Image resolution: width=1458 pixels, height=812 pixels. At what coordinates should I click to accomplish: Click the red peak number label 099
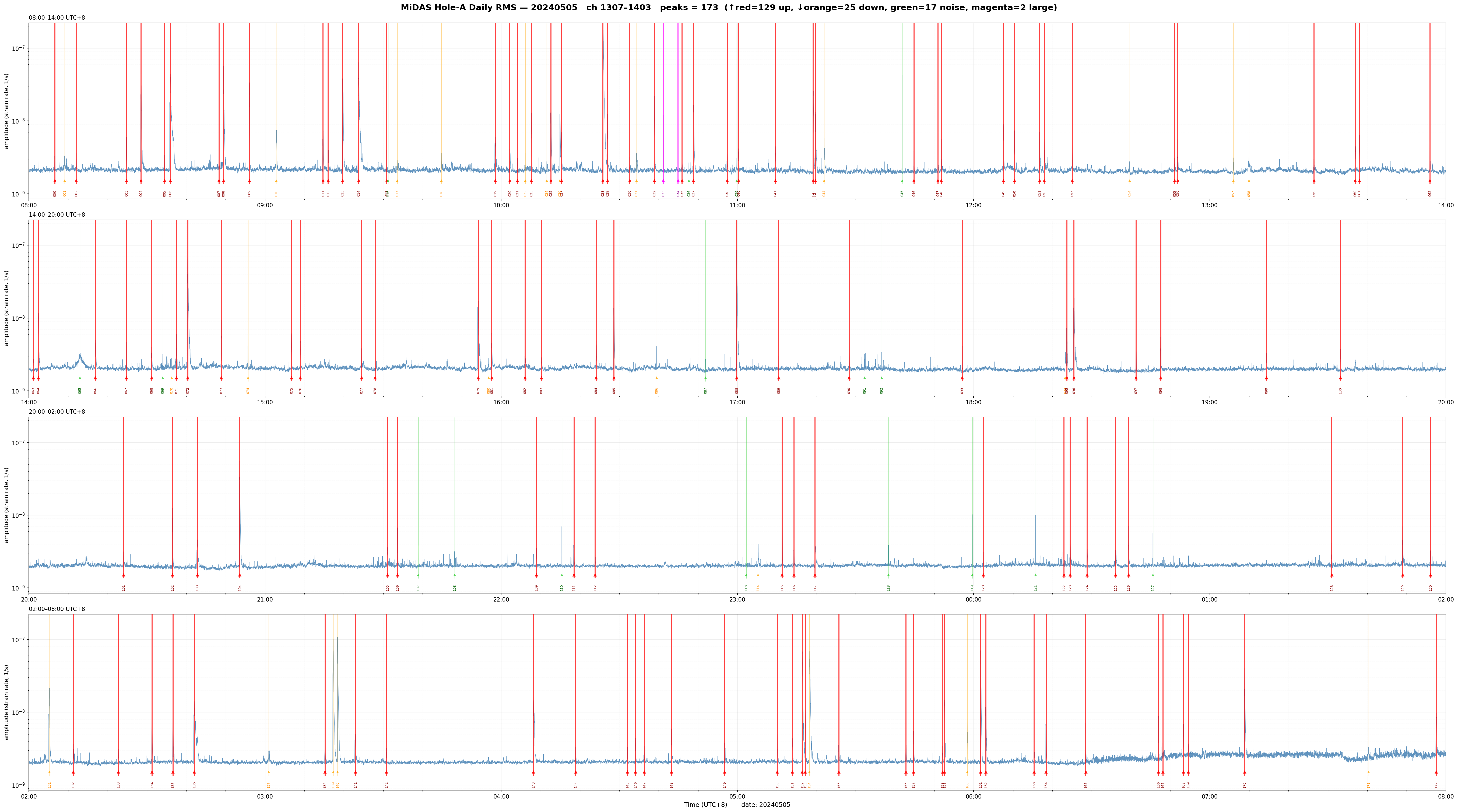tap(1267, 391)
